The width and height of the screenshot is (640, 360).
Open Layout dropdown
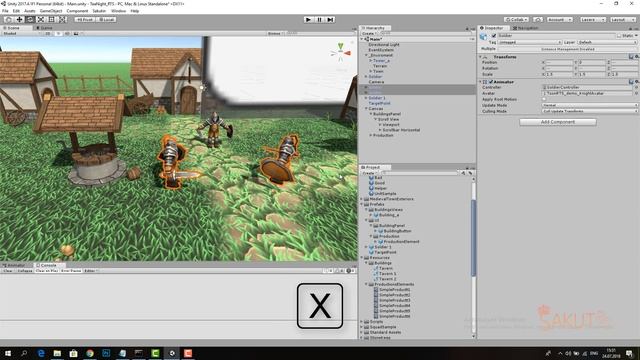click(622, 19)
